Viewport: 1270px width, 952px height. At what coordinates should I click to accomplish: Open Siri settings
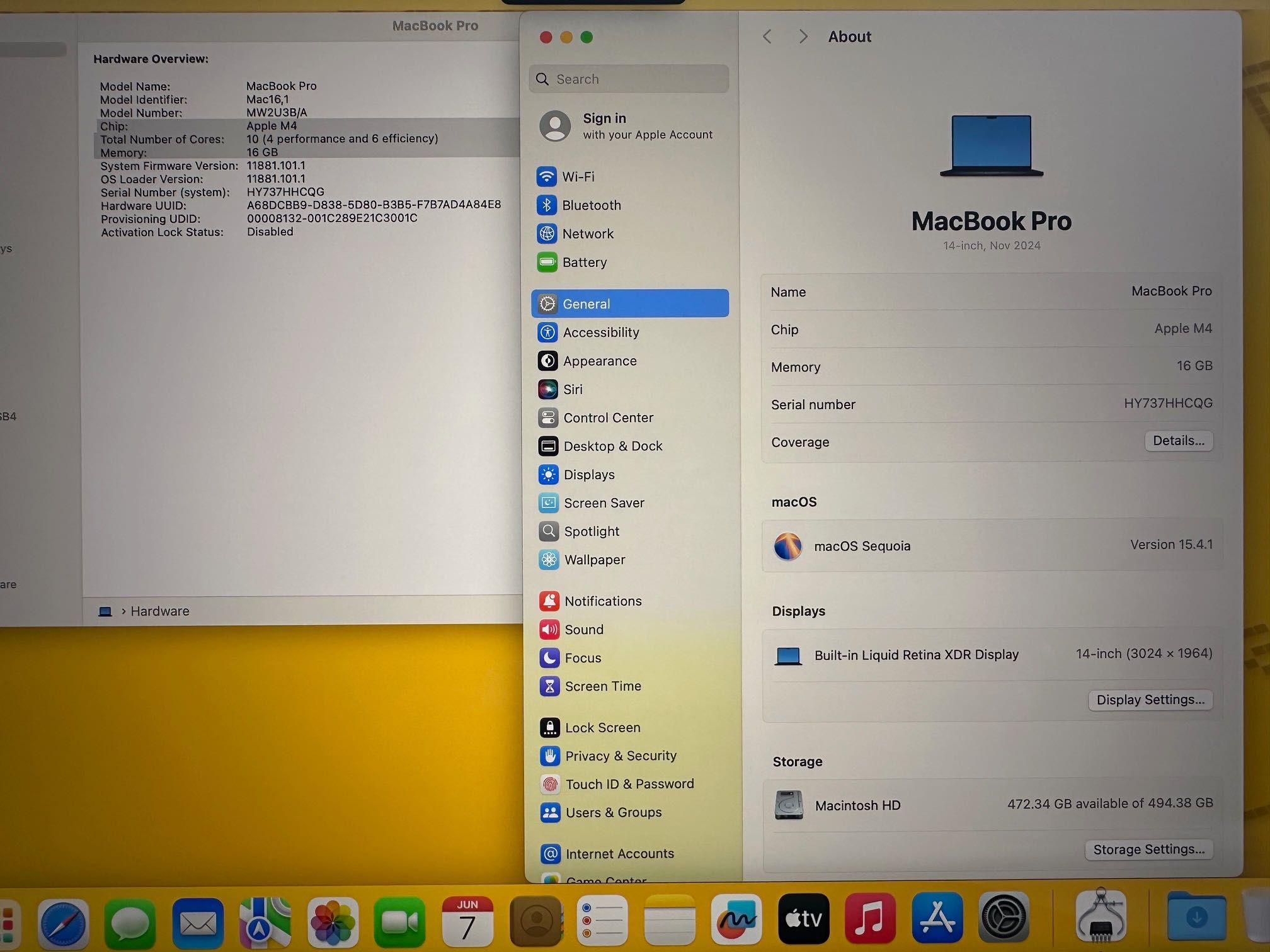click(x=630, y=389)
